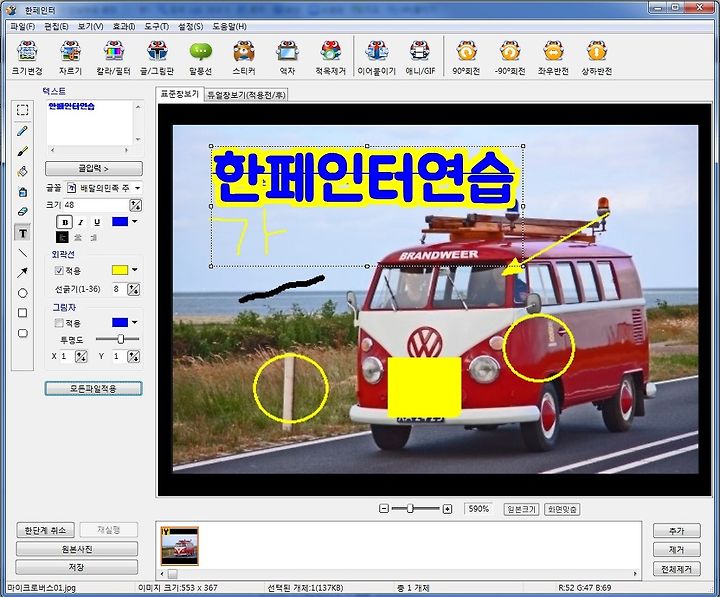Uncheck 외곽선 적용 outline checkbox
The height and width of the screenshot is (597, 720).
click(59, 270)
